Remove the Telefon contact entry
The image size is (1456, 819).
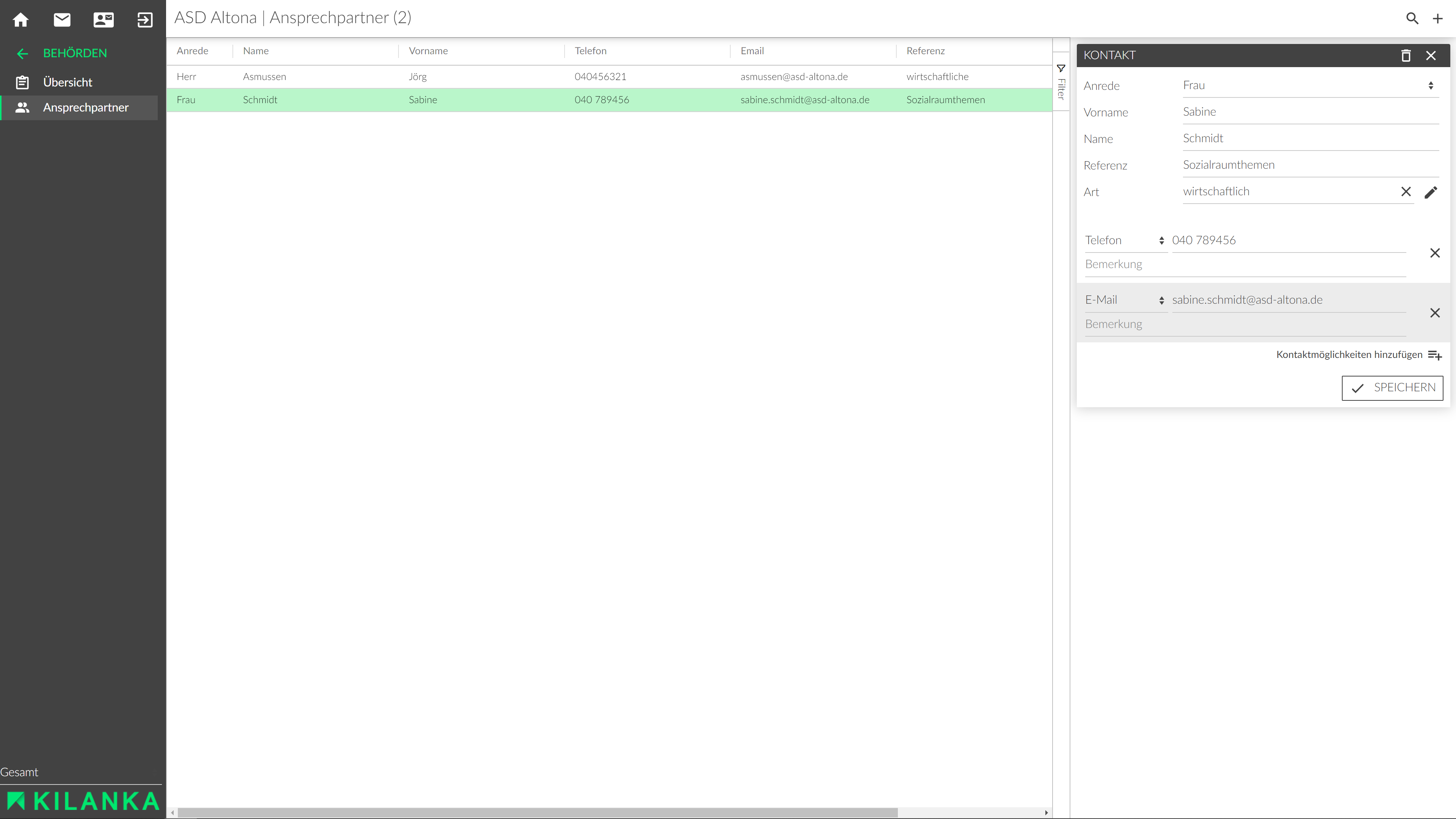click(1434, 253)
